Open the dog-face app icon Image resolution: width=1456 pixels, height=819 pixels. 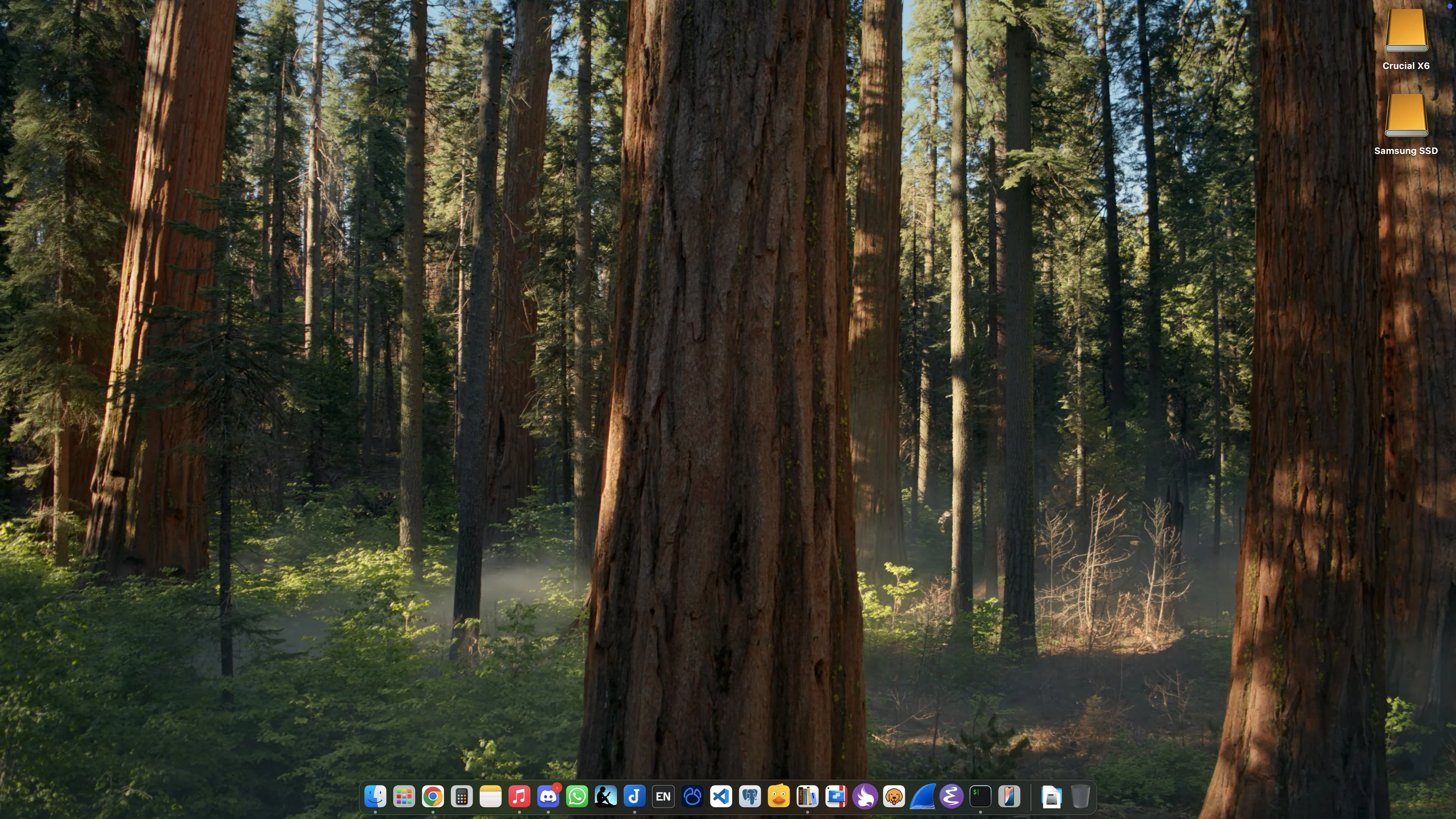894,797
